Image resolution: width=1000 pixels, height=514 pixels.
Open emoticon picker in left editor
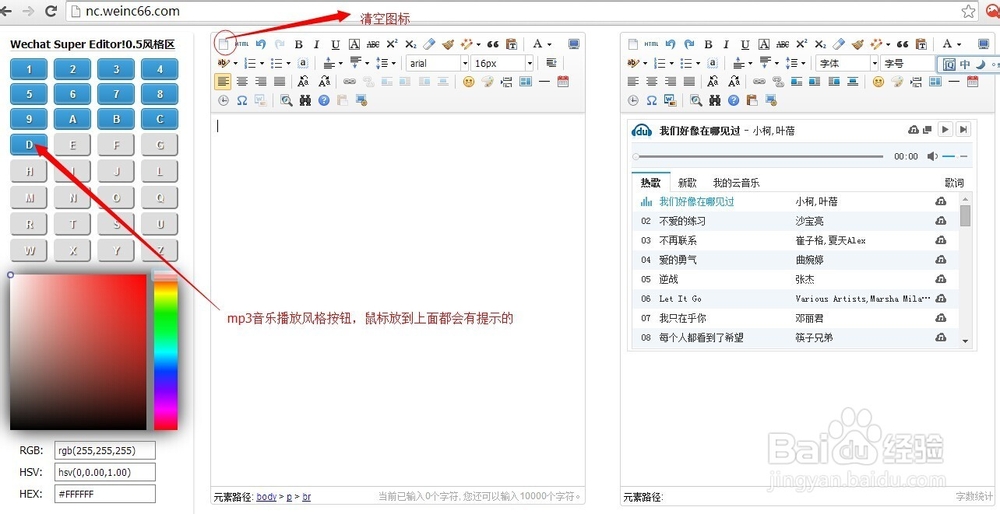click(x=469, y=82)
